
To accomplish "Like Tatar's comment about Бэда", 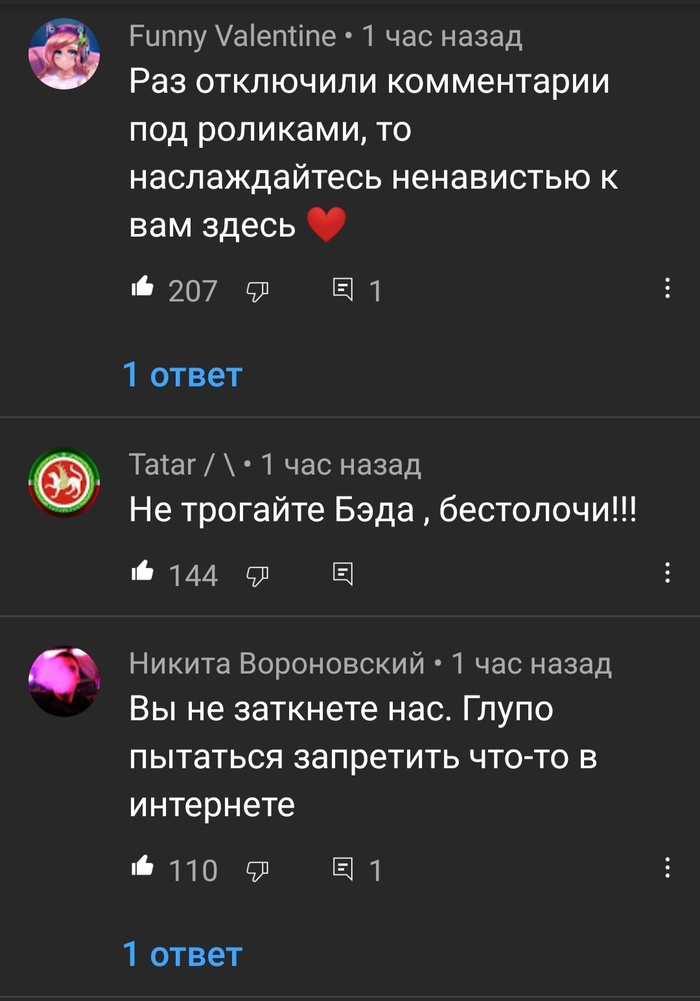I will [142, 572].
